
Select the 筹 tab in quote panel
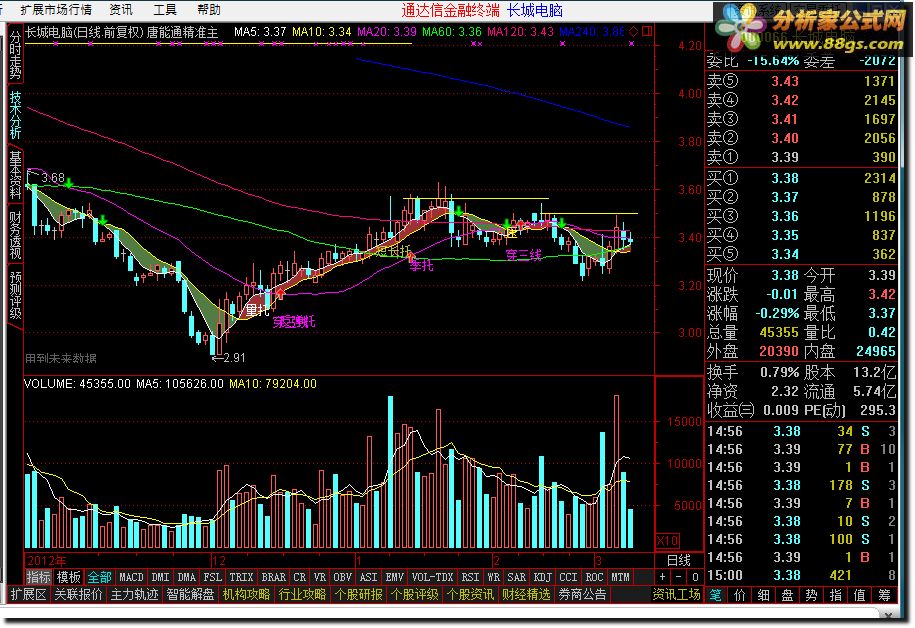pyautogui.click(x=884, y=595)
